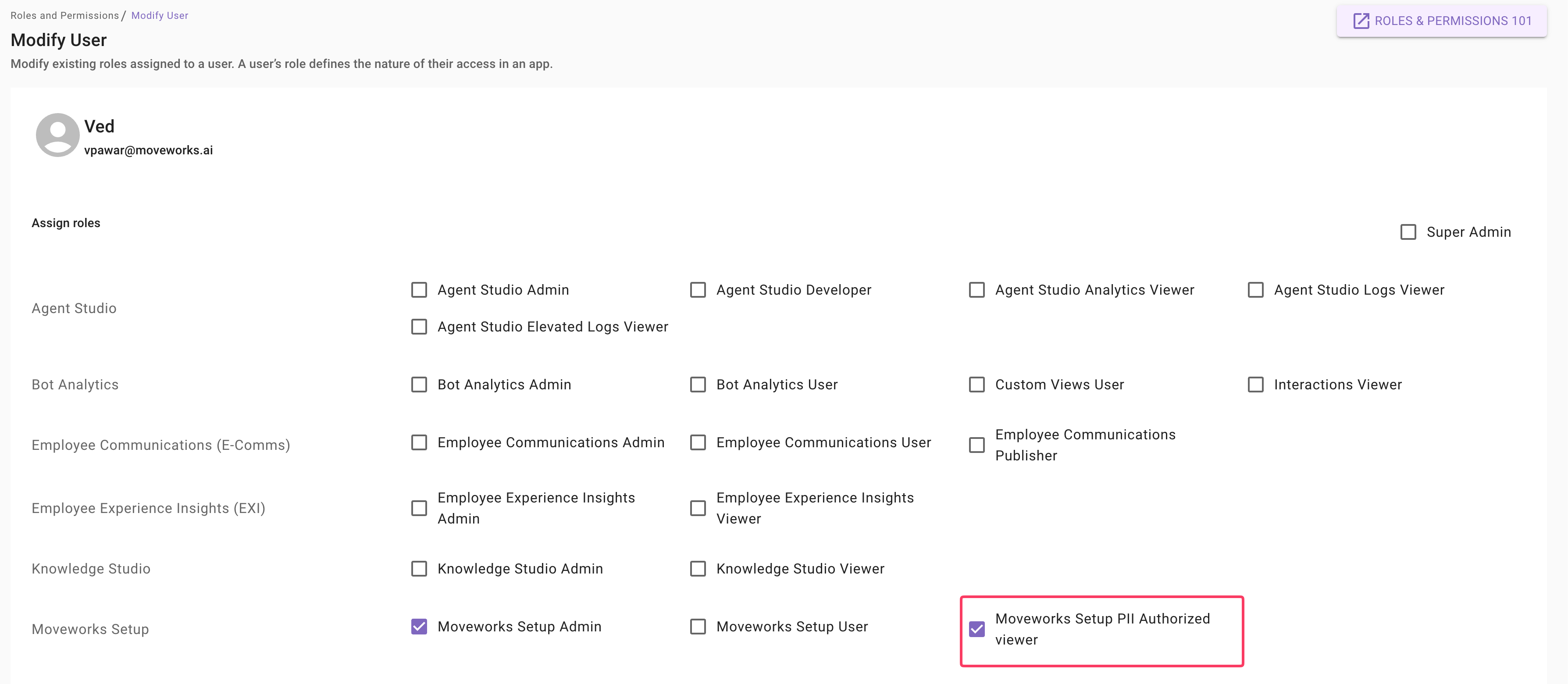Toggle the Bot Analytics Admin checkbox
The width and height of the screenshot is (1568, 684).
[x=419, y=385]
